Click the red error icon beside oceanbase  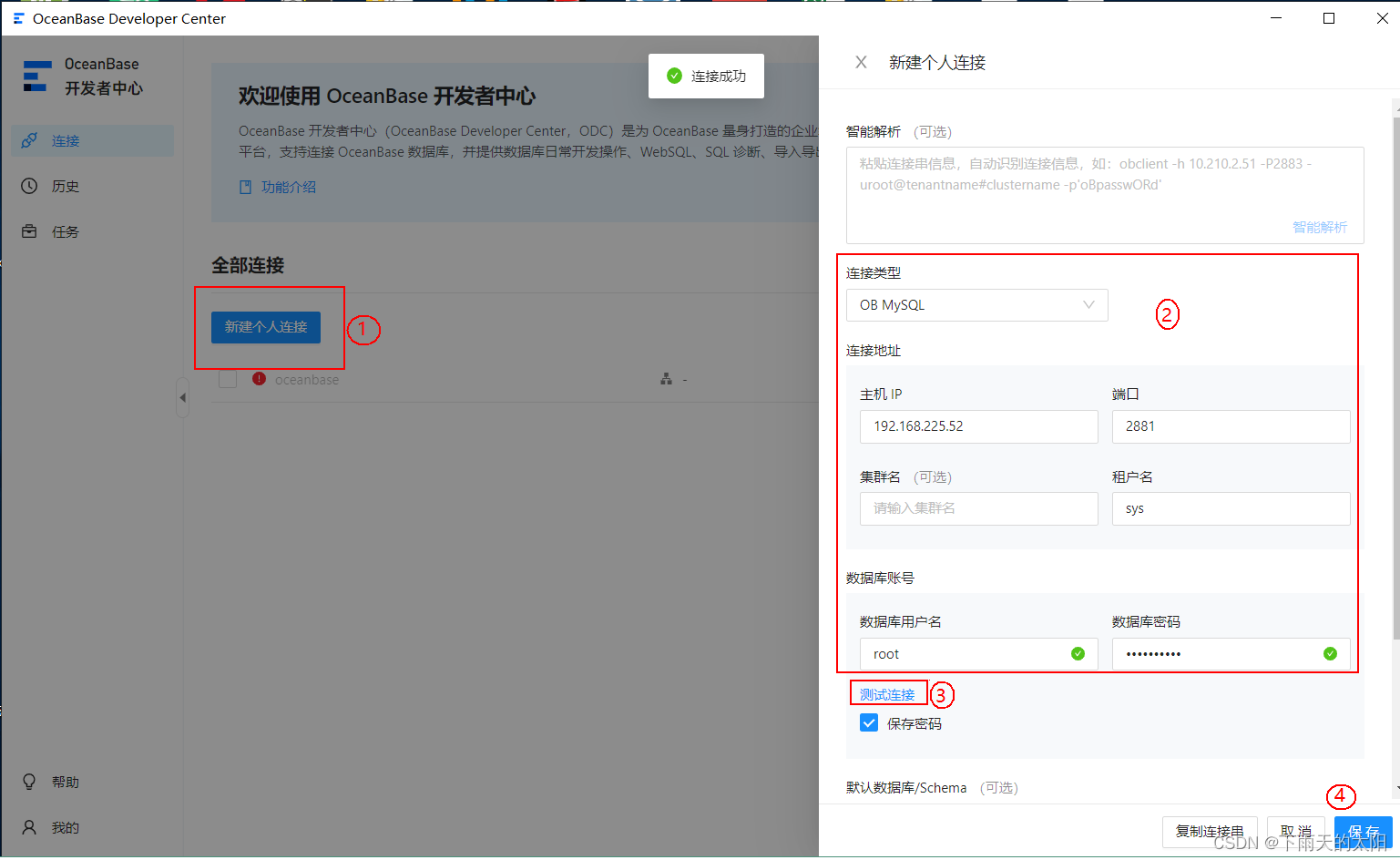click(259, 378)
